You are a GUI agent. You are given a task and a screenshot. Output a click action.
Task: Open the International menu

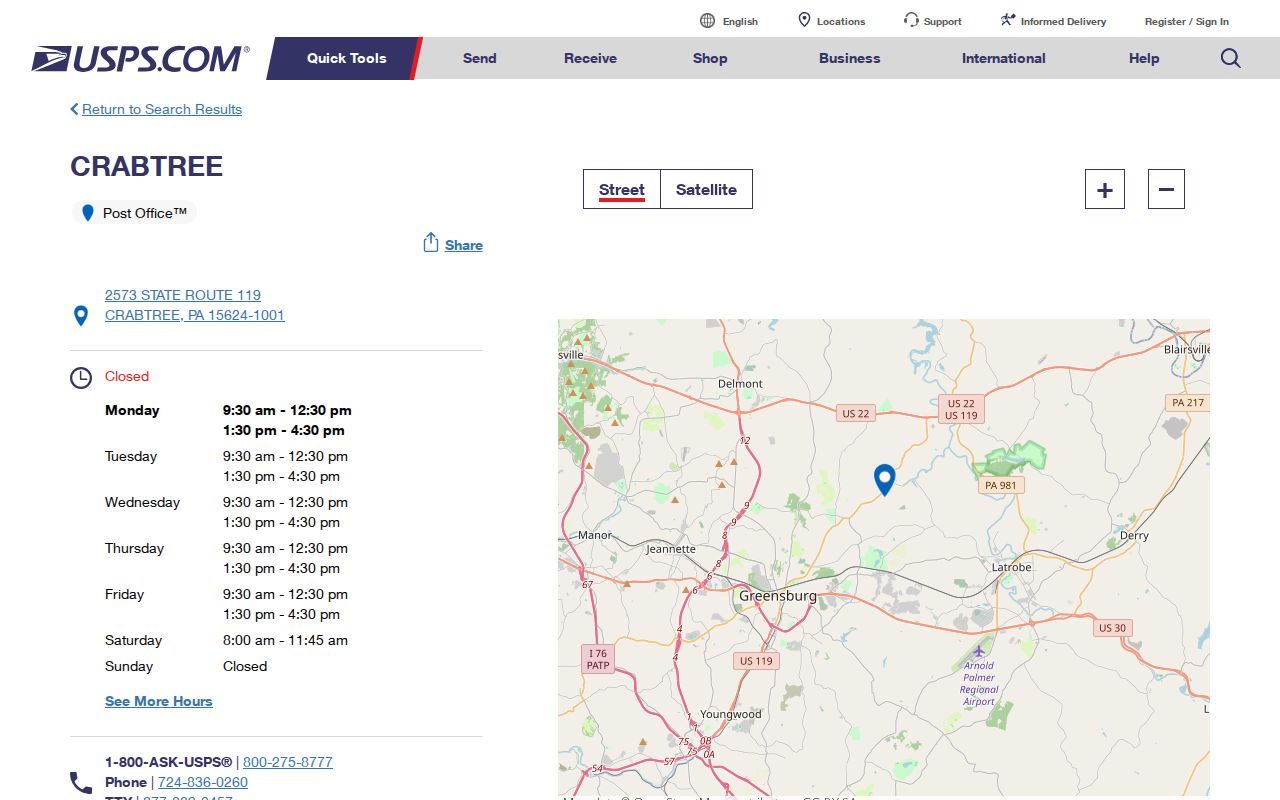1004,58
